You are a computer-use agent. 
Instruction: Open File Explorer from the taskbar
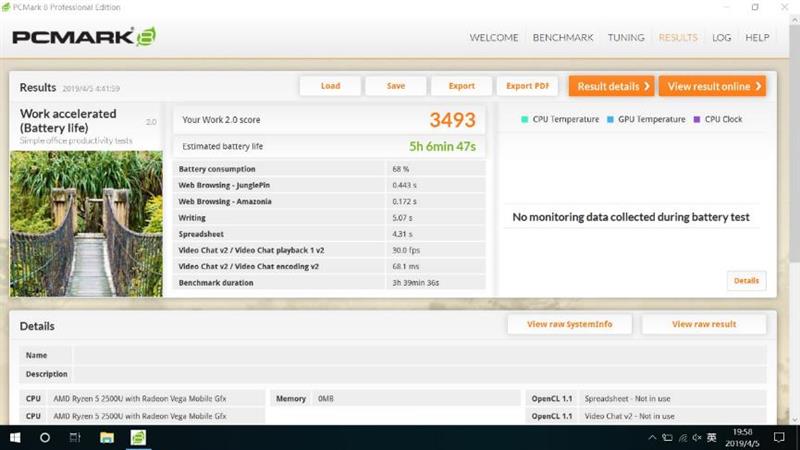tap(106, 438)
